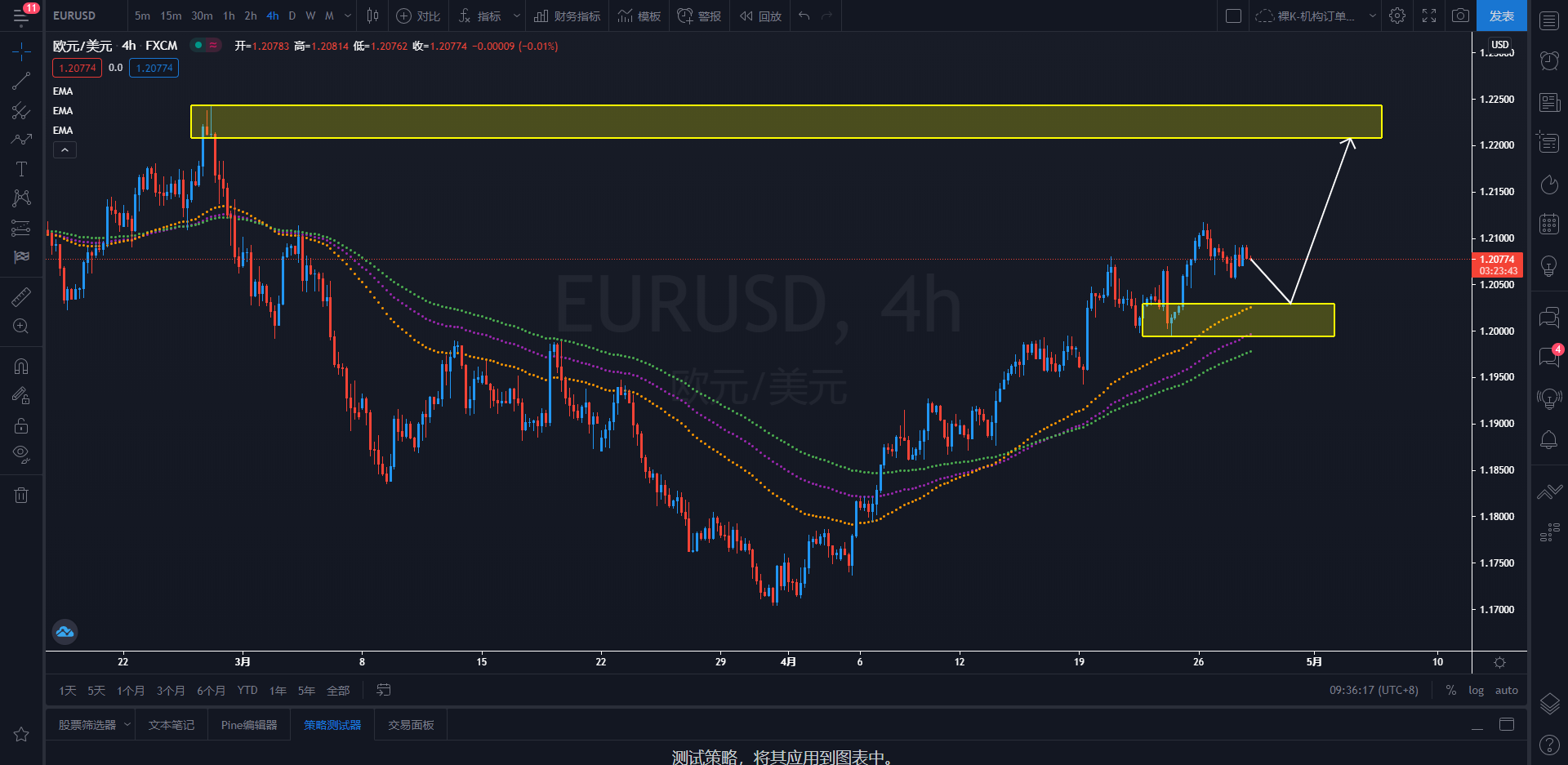The image size is (1568, 765).
Task: Switch to the 交易面板 tab
Action: (411, 725)
